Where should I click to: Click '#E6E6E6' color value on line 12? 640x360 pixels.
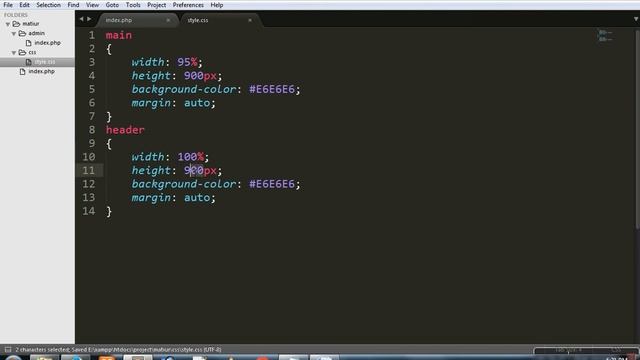pyautogui.click(x=272, y=184)
